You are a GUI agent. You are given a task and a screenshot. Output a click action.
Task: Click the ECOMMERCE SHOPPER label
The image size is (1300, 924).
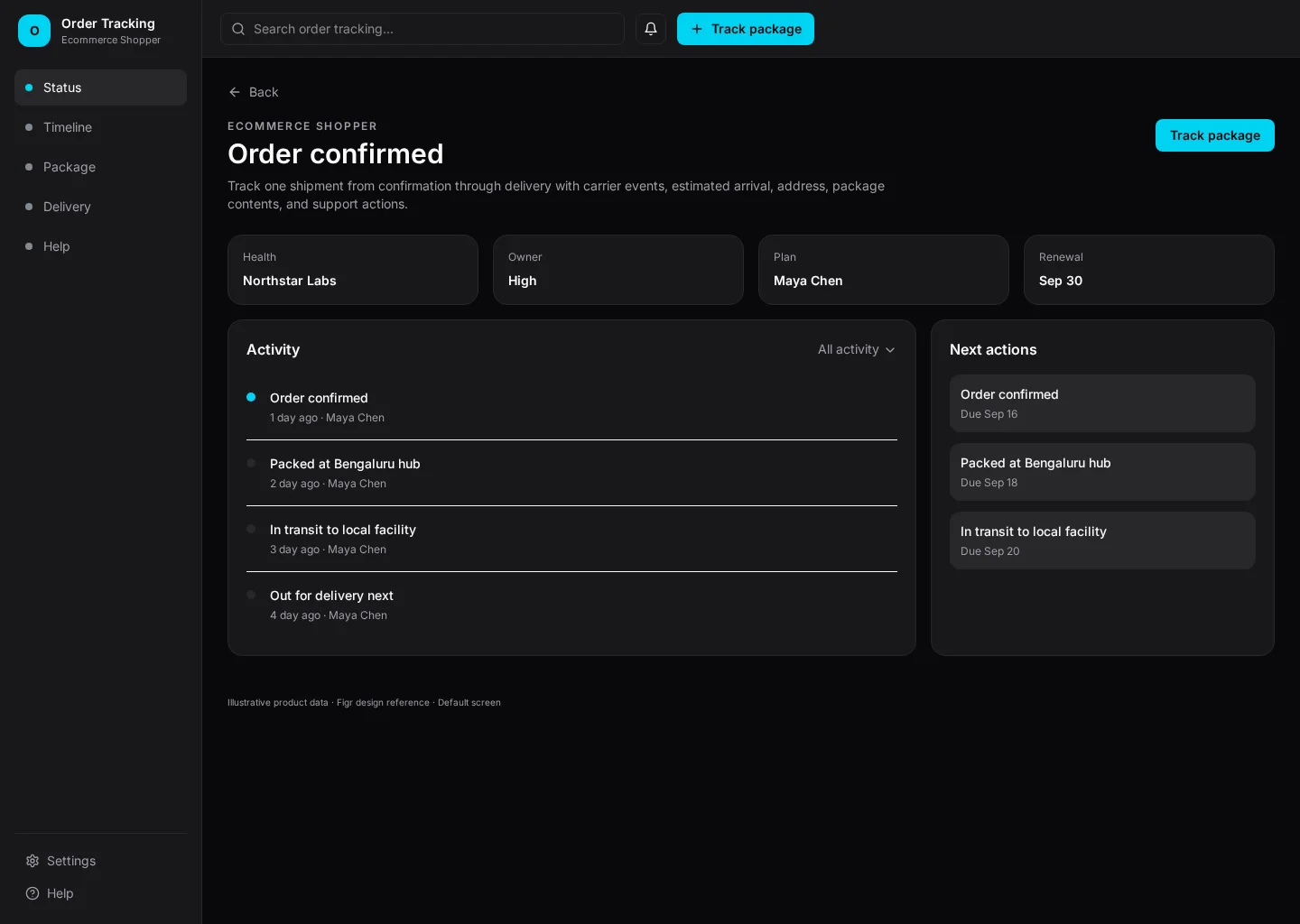tap(302, 126)
